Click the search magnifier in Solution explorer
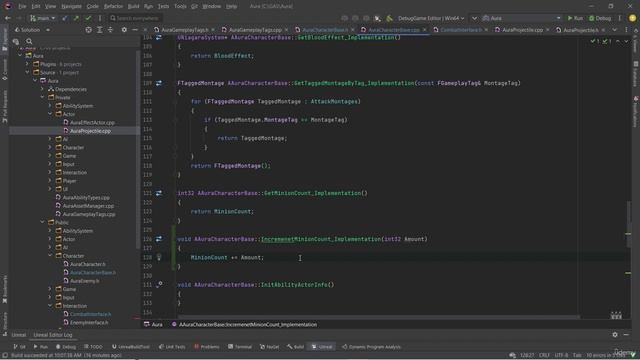 (x=29, y=41)
